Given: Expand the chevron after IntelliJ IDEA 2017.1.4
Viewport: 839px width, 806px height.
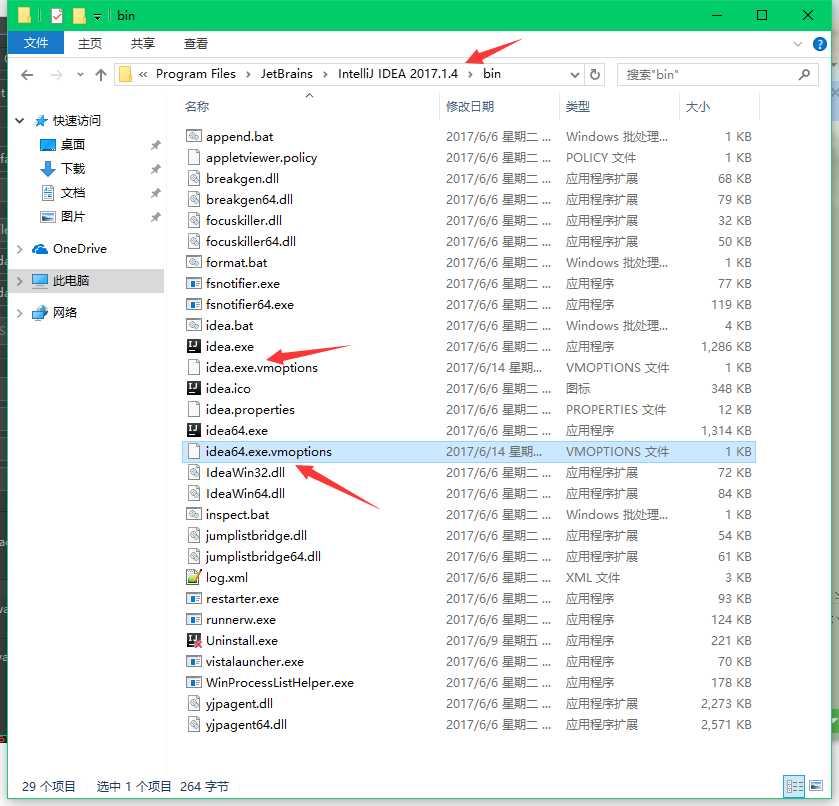Looking at the screenshot, I should tap(470, 74).
